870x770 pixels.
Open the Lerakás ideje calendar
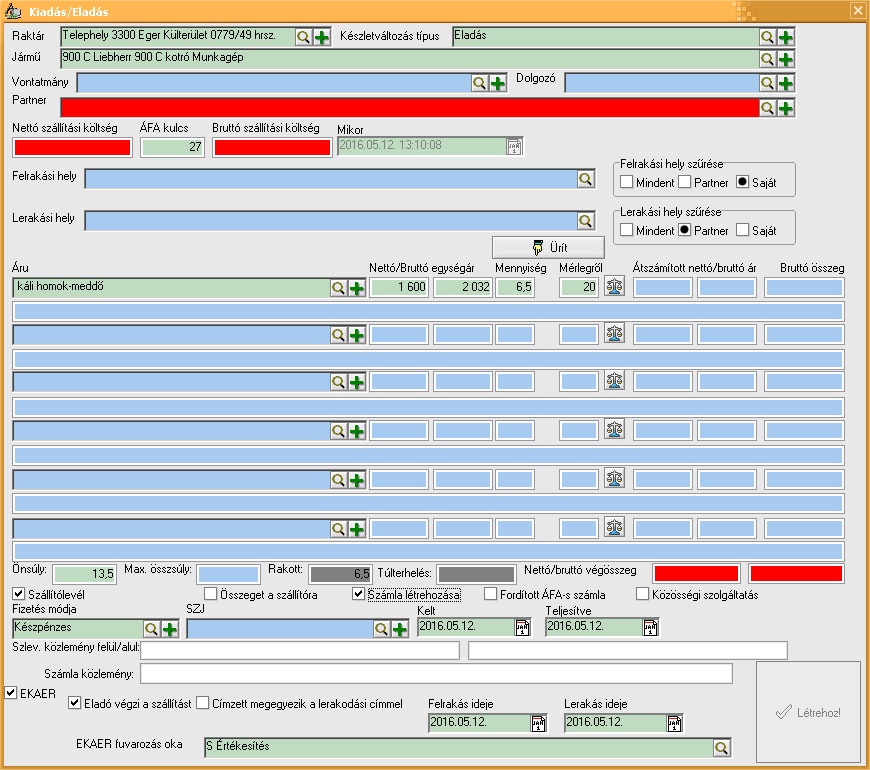[674, 723]
